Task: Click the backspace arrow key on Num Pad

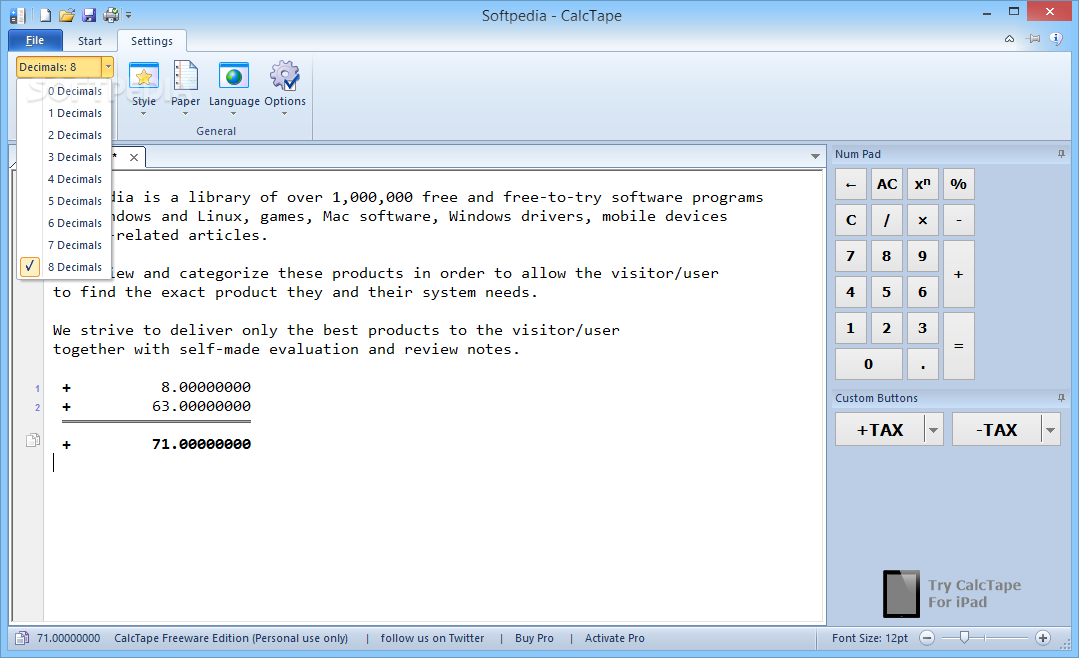Action: 851,184
